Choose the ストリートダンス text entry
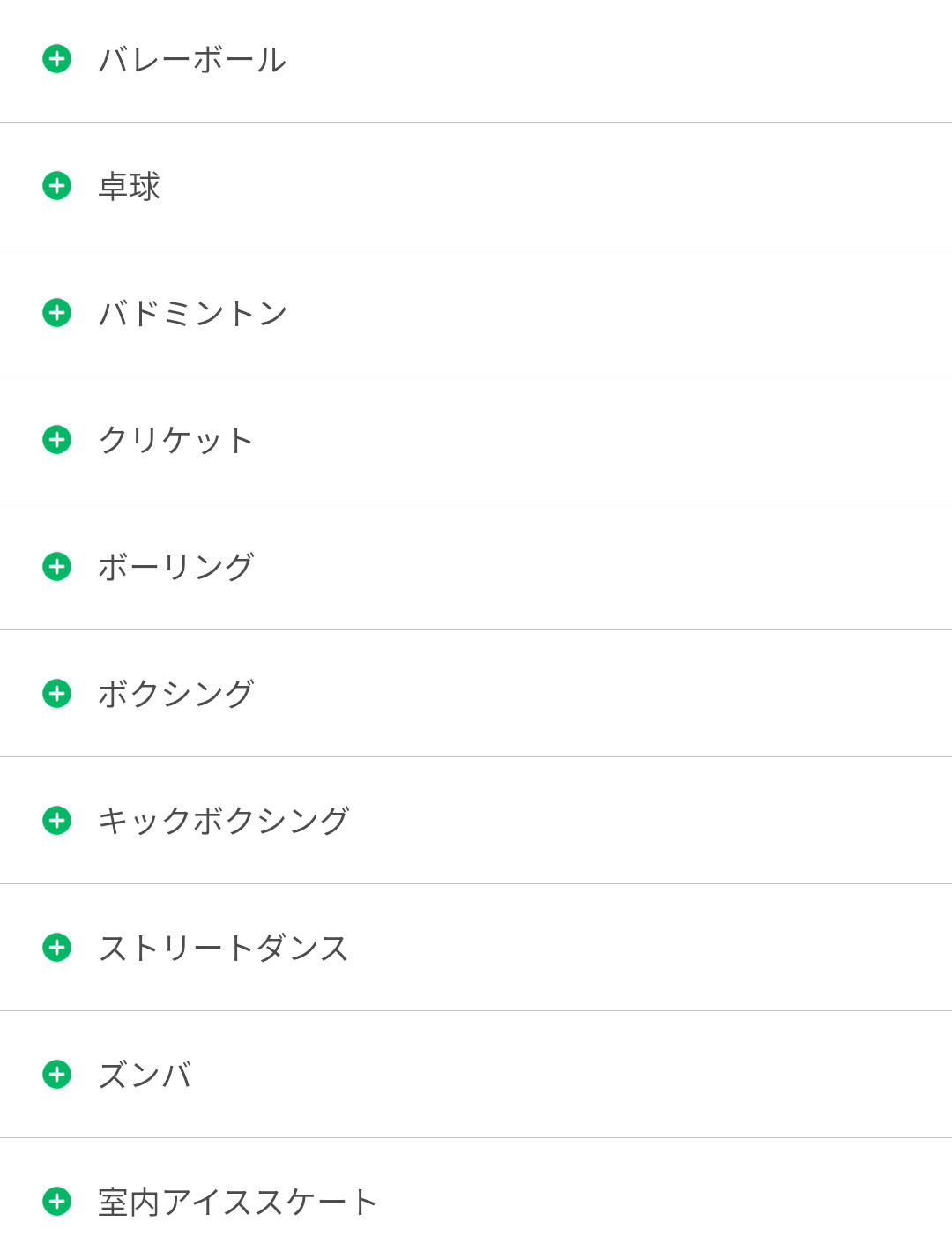Viewport: 952px width, 1251px height. [x=224, y=949]
